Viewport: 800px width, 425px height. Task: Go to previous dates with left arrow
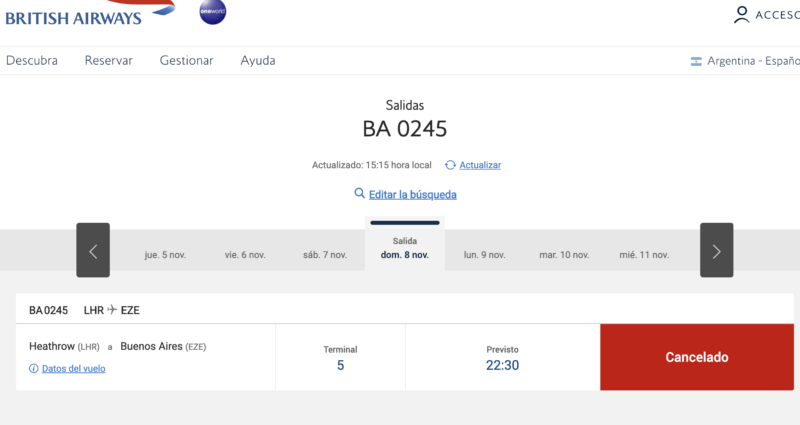(93, 250)
